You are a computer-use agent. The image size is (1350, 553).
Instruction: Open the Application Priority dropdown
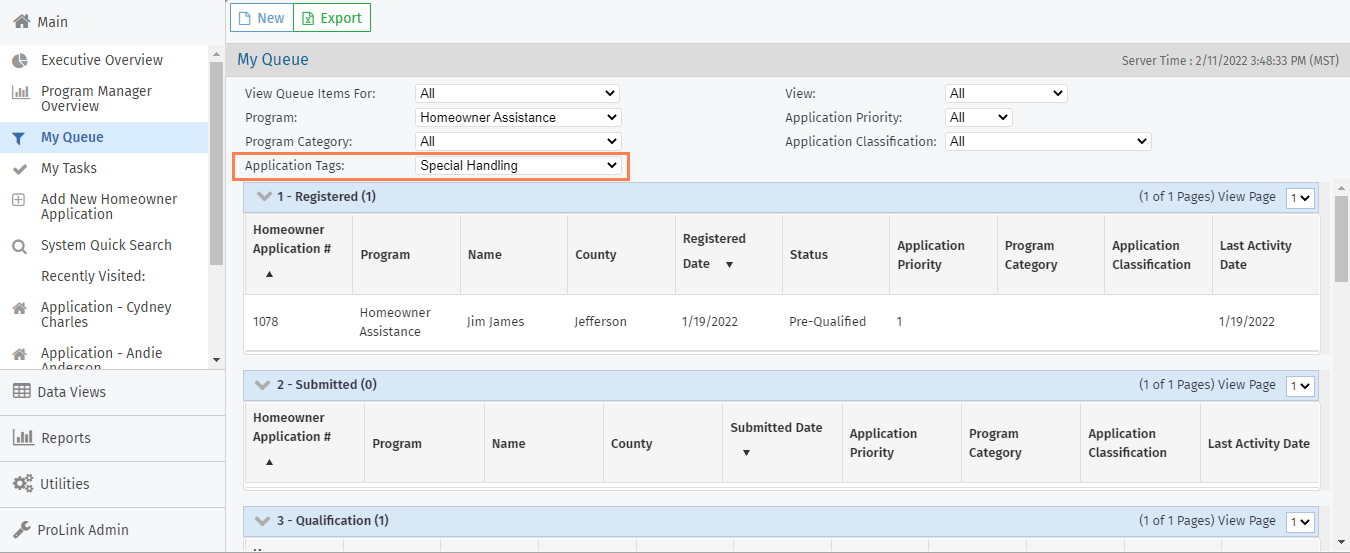[978, 118]
